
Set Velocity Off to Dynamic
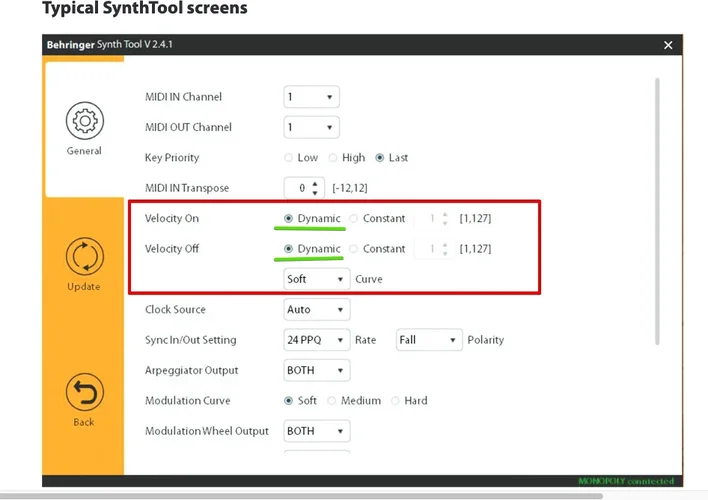(x=289, y=249)
